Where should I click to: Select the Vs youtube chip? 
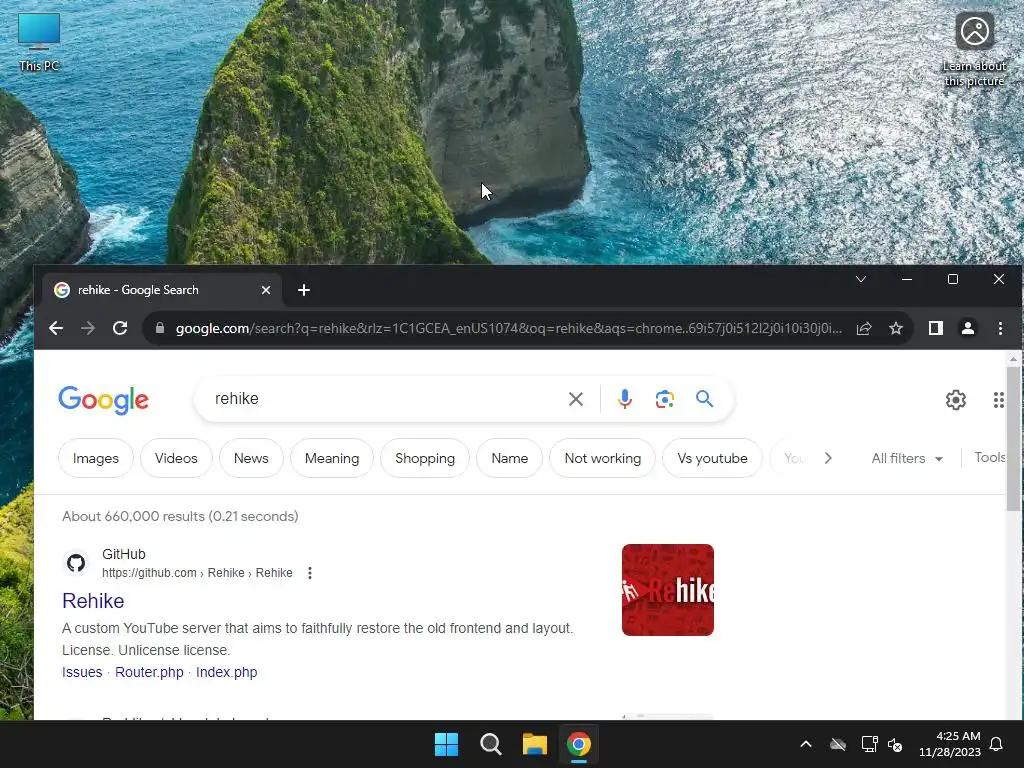[x=712, y=458]
